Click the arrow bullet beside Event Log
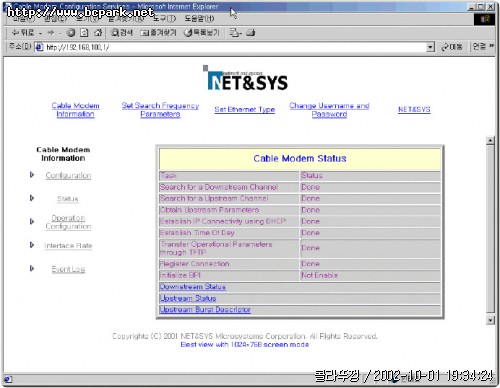 click(x=32, y=268)
